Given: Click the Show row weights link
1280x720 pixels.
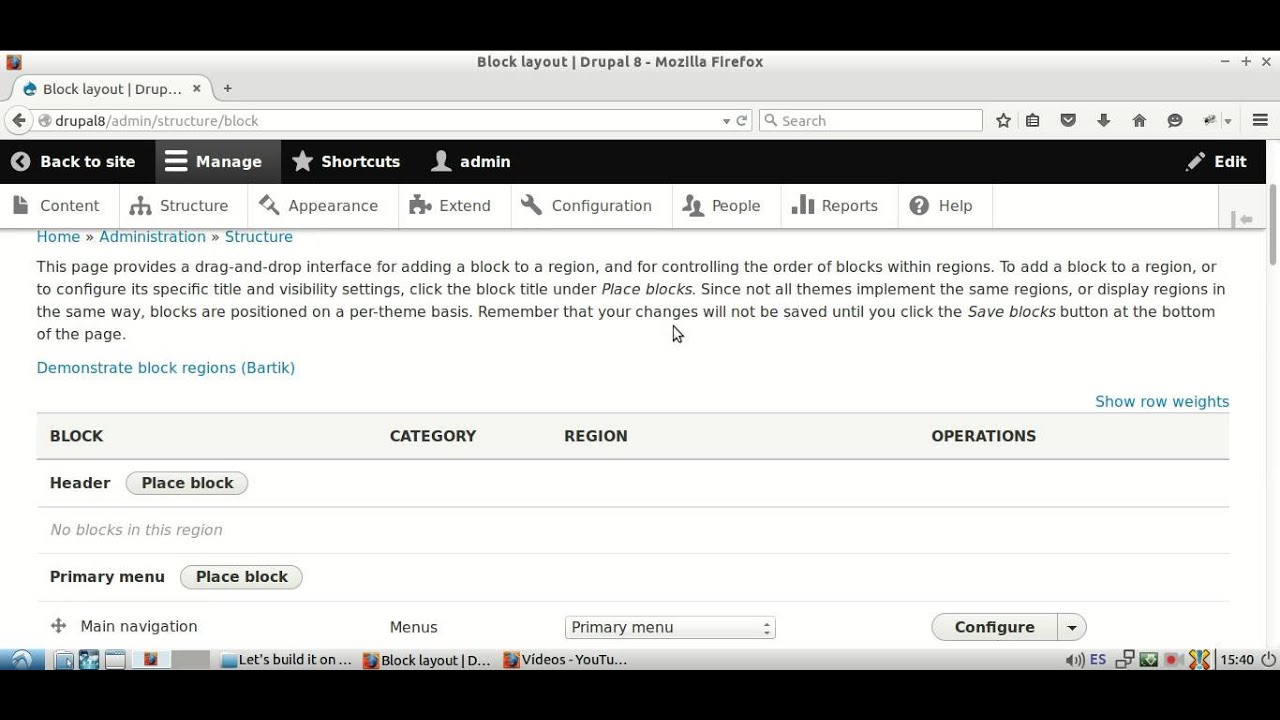Looking at the screenshot, I should 1162,402.
